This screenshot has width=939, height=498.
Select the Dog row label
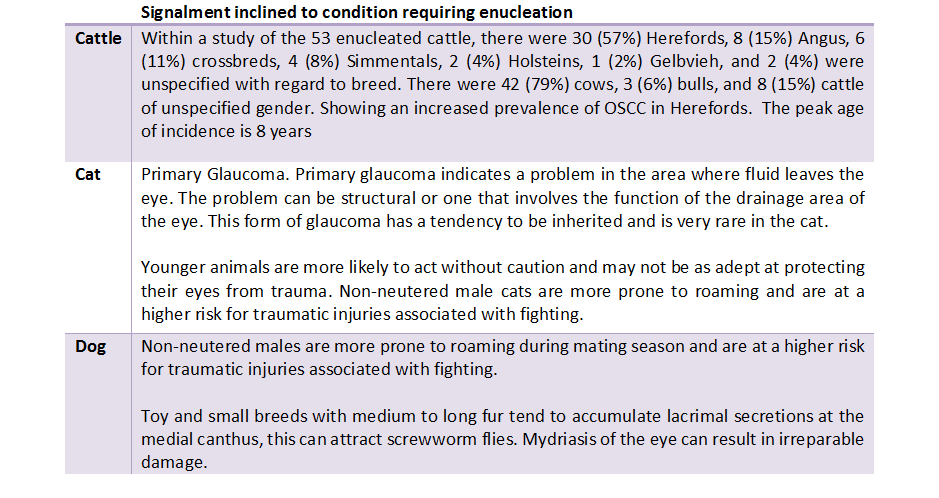[x=91, y=347]
